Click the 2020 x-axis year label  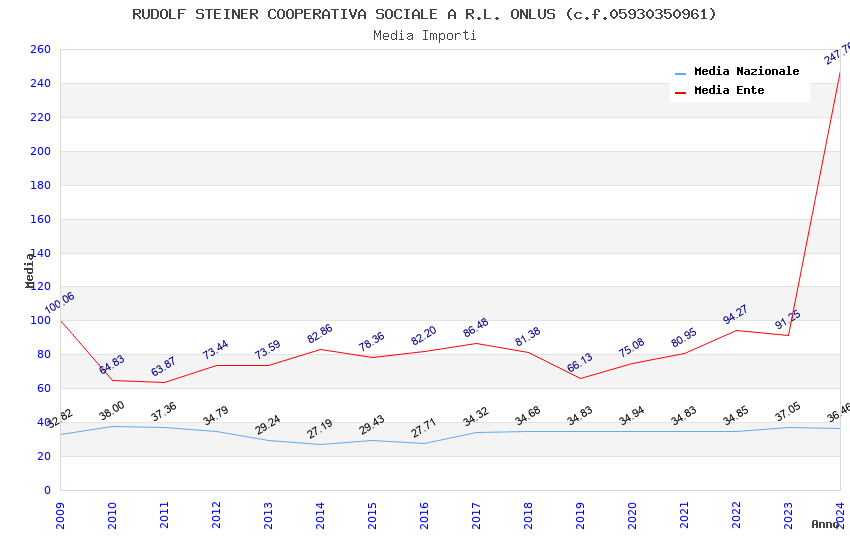coord(633,515)
